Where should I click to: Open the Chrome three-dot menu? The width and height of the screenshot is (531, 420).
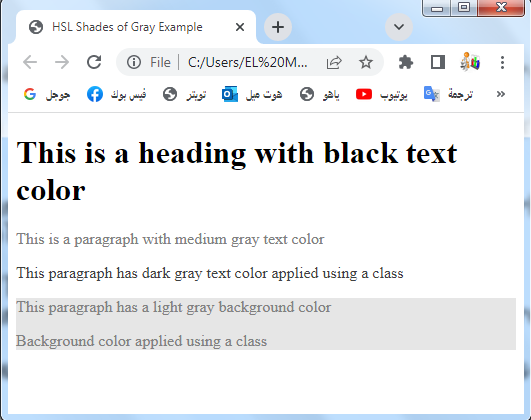pyautogui.click(x=502, y=62)
